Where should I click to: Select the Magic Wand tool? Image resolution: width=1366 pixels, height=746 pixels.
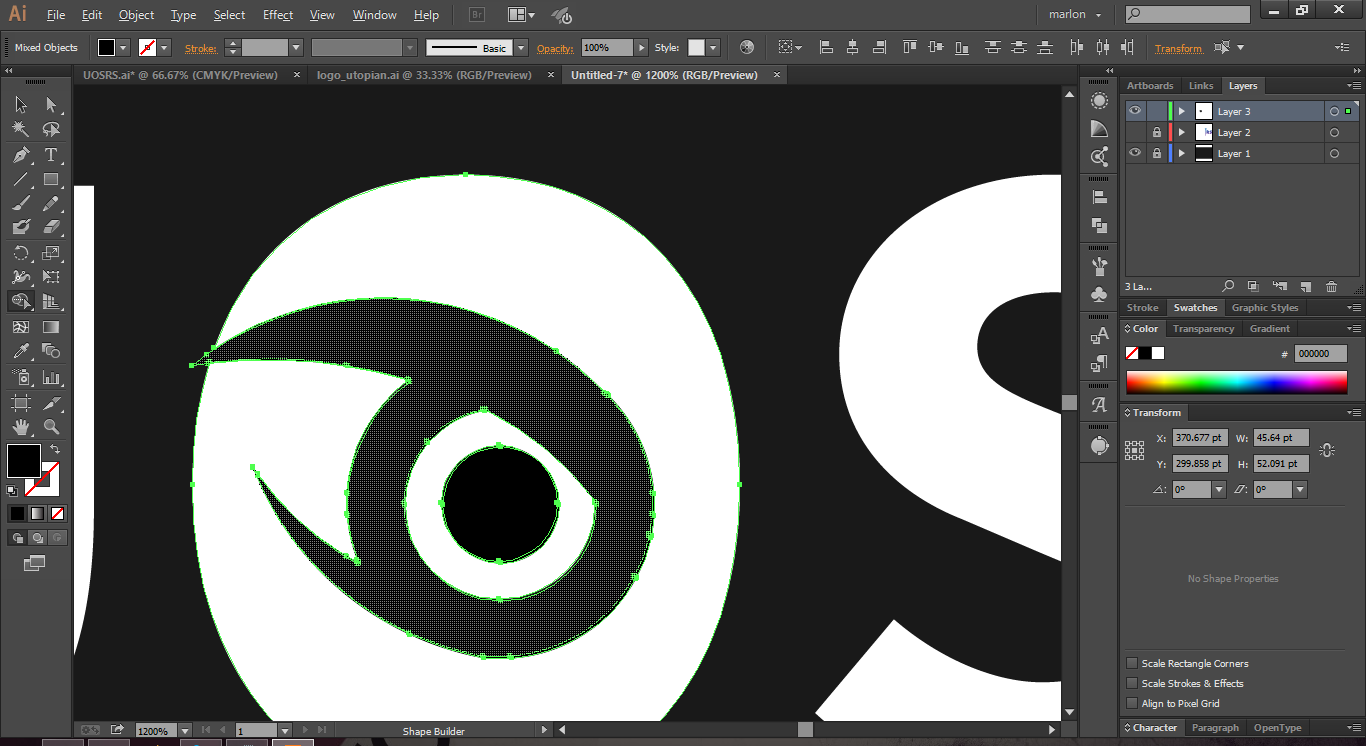pyautogui.click(x=21, y=130)
